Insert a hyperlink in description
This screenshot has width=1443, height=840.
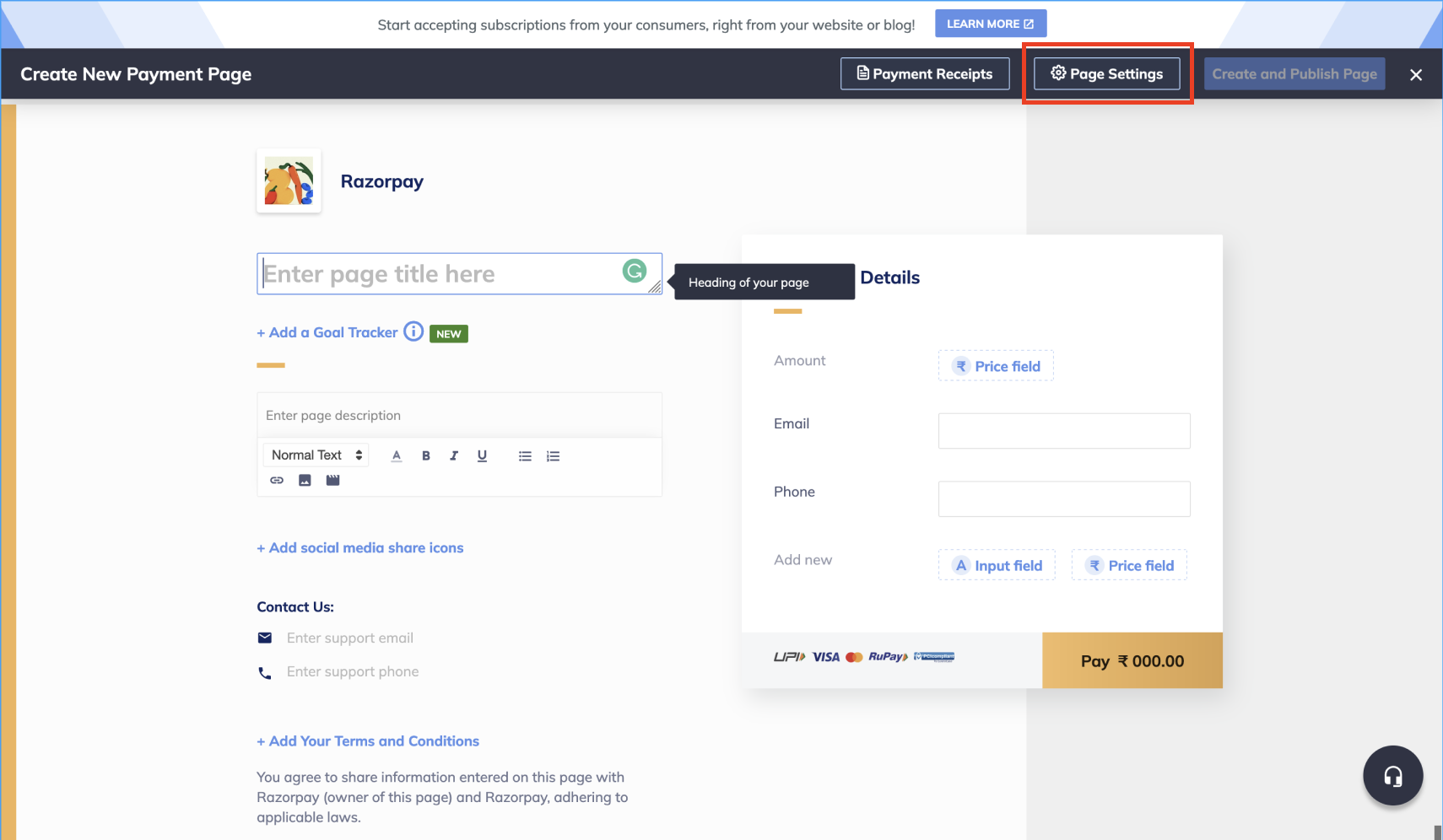pyautogui.click(x=277, y=481)
